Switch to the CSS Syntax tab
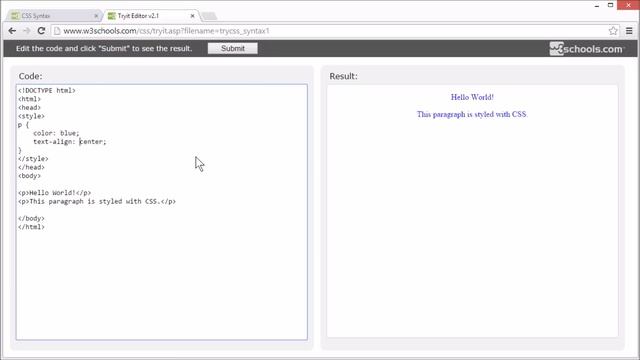 coord(54,16)
